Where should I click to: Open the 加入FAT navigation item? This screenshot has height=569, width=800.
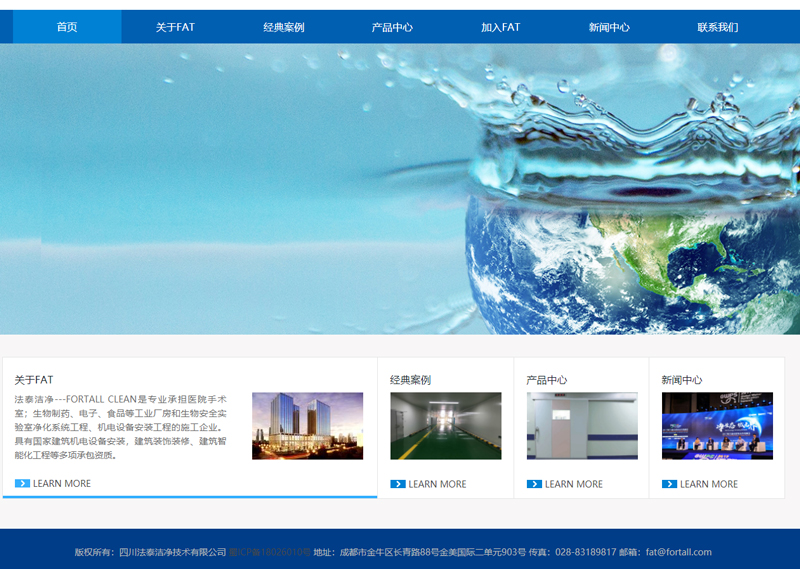click(500, 27)
